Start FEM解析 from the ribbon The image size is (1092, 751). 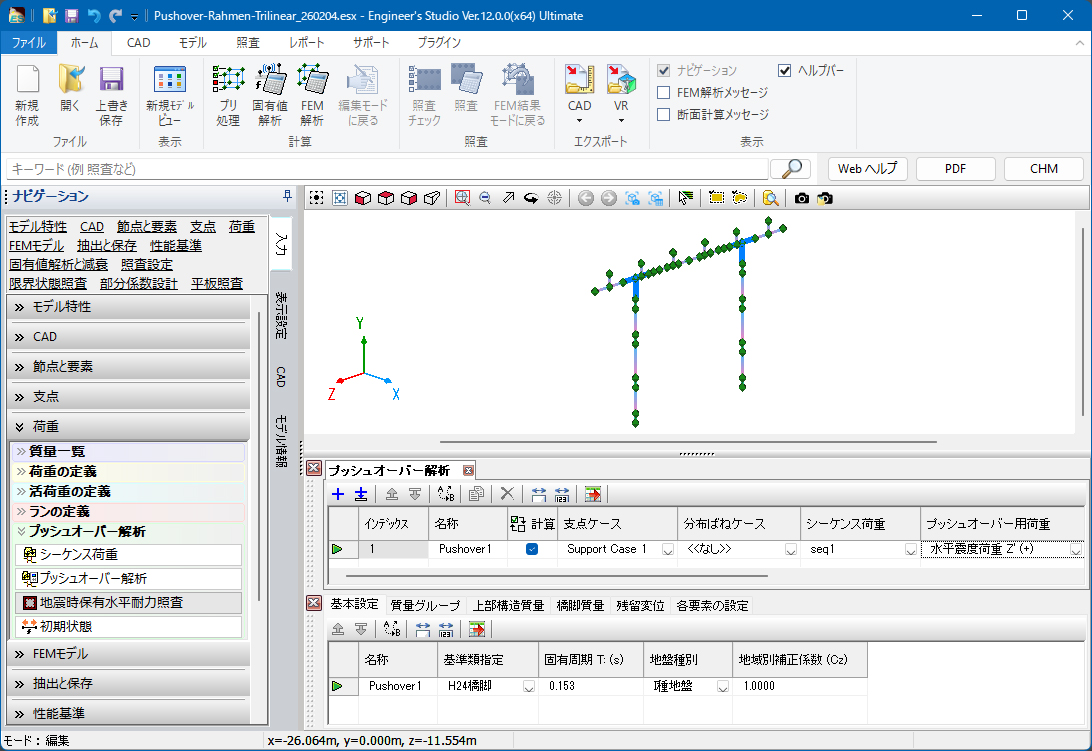(312, 80)
